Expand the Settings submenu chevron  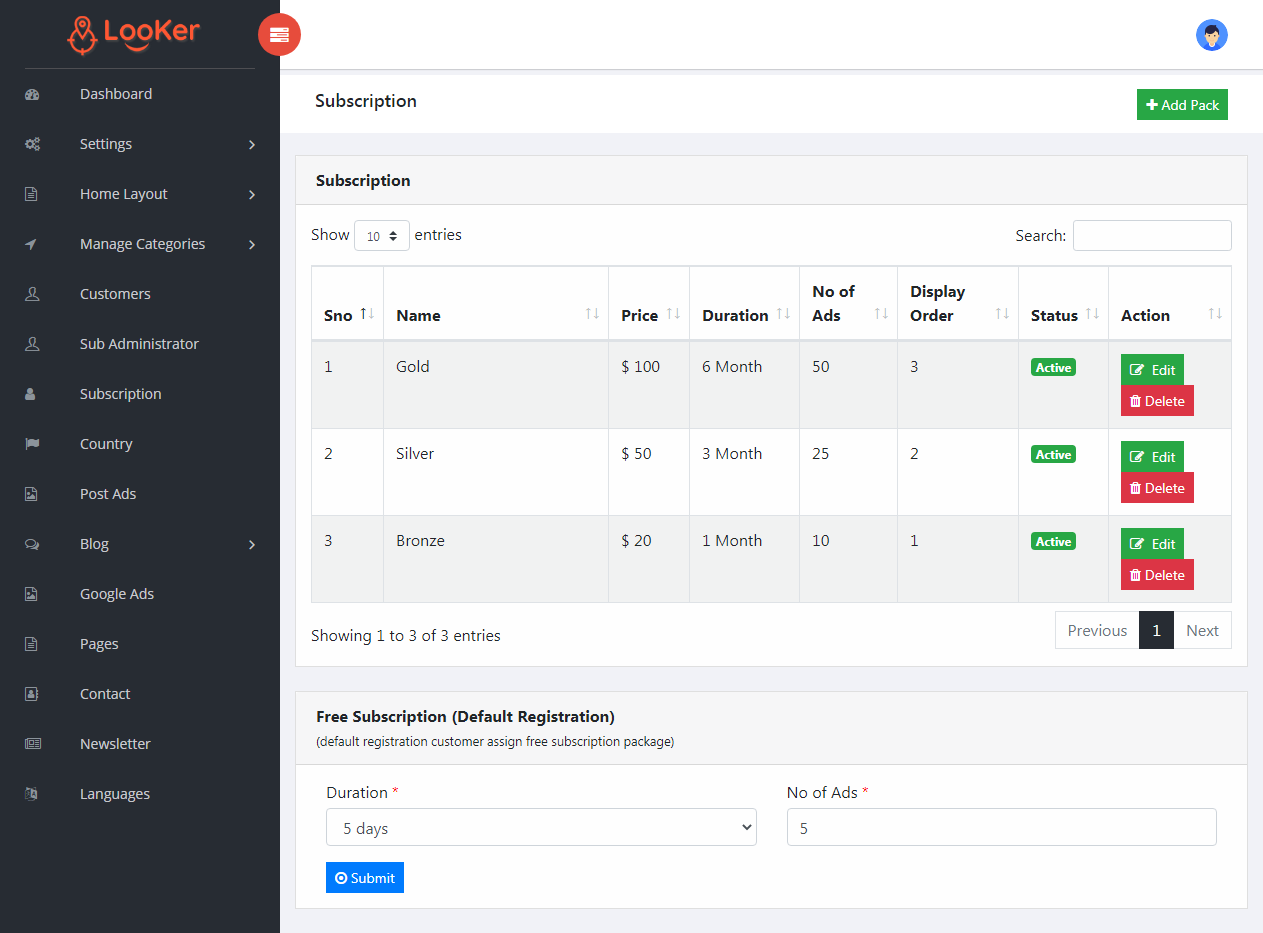pos(252,145)
